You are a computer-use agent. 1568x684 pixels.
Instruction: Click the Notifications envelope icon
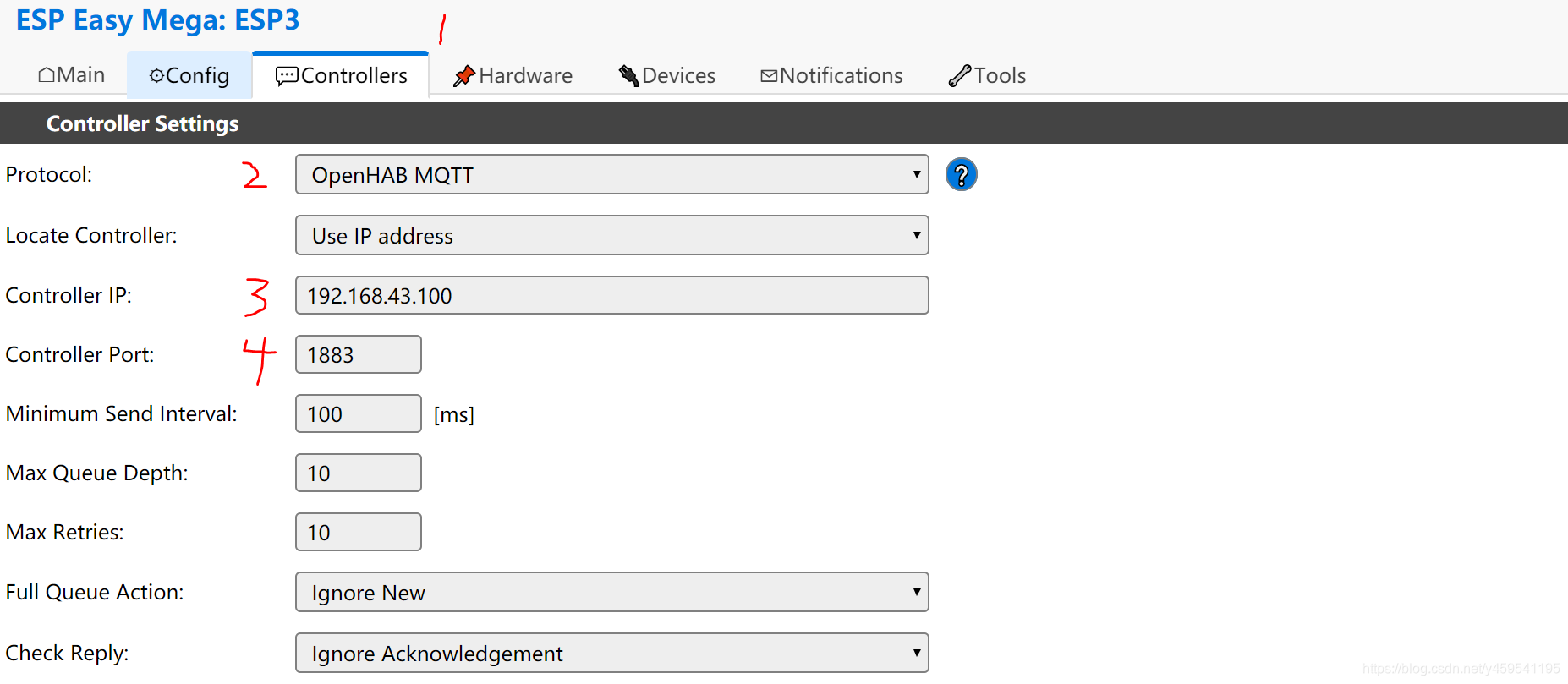point(769,76)
